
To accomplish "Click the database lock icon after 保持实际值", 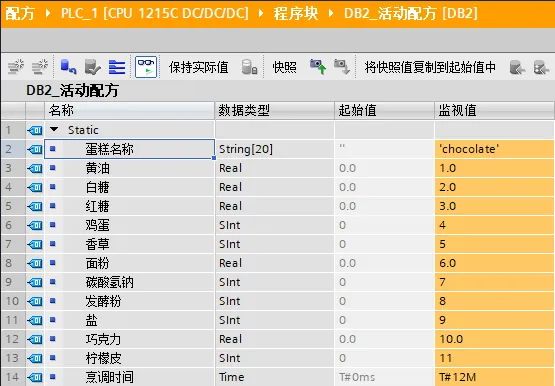I will [249, 67].
